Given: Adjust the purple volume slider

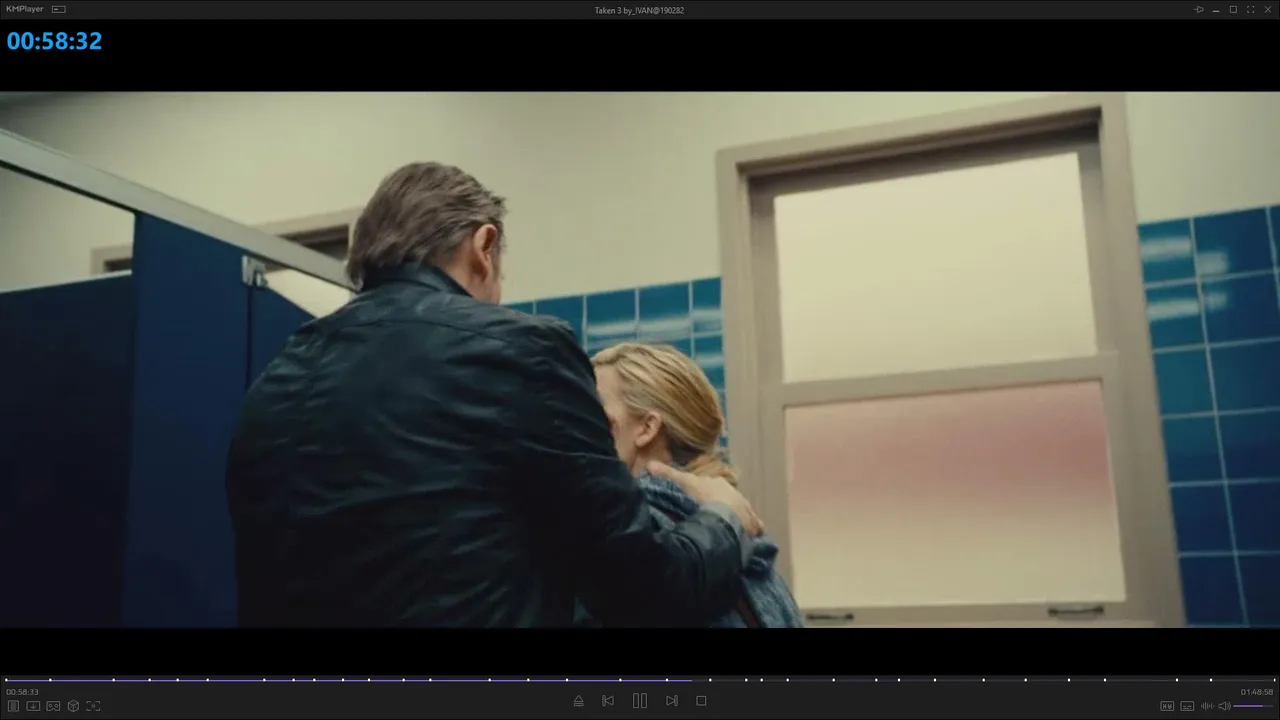Looking at the screenshot, I should pyautogui.click(x=1254, y=706).
